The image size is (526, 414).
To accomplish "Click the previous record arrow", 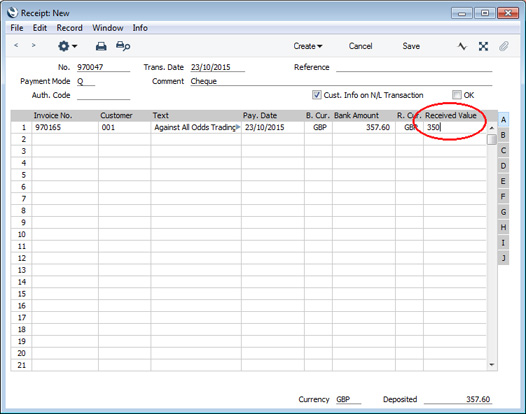I will coord(16,45).
